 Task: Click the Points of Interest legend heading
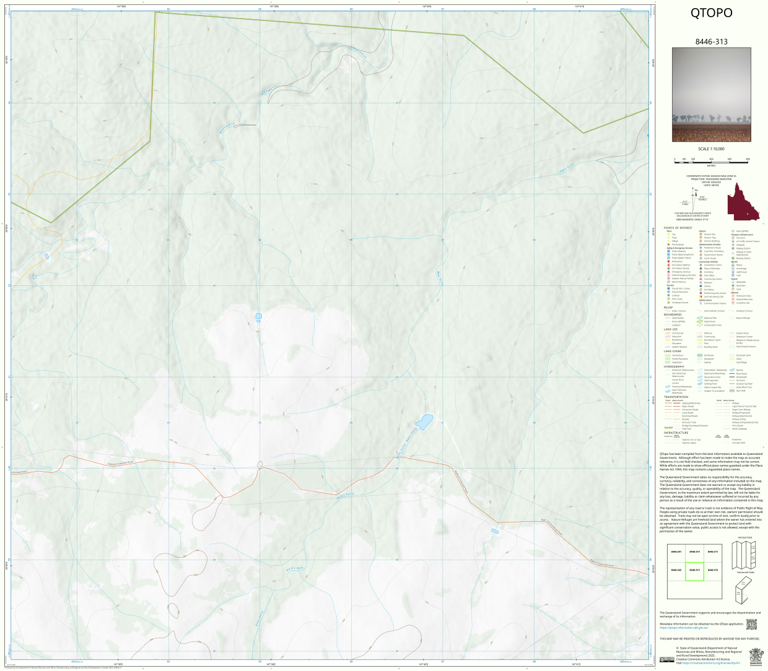tap(678, 228)
